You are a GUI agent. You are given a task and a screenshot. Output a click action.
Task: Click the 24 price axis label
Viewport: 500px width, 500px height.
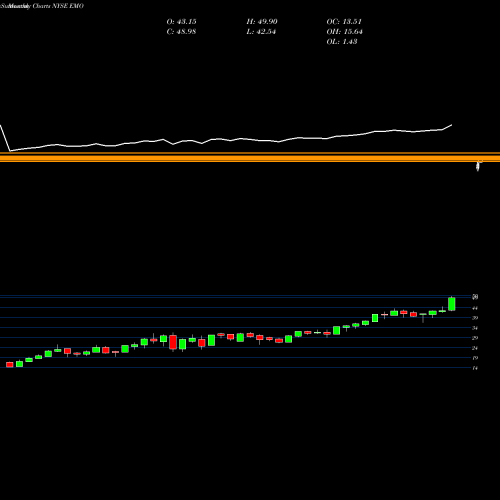(x=475, y=348)
